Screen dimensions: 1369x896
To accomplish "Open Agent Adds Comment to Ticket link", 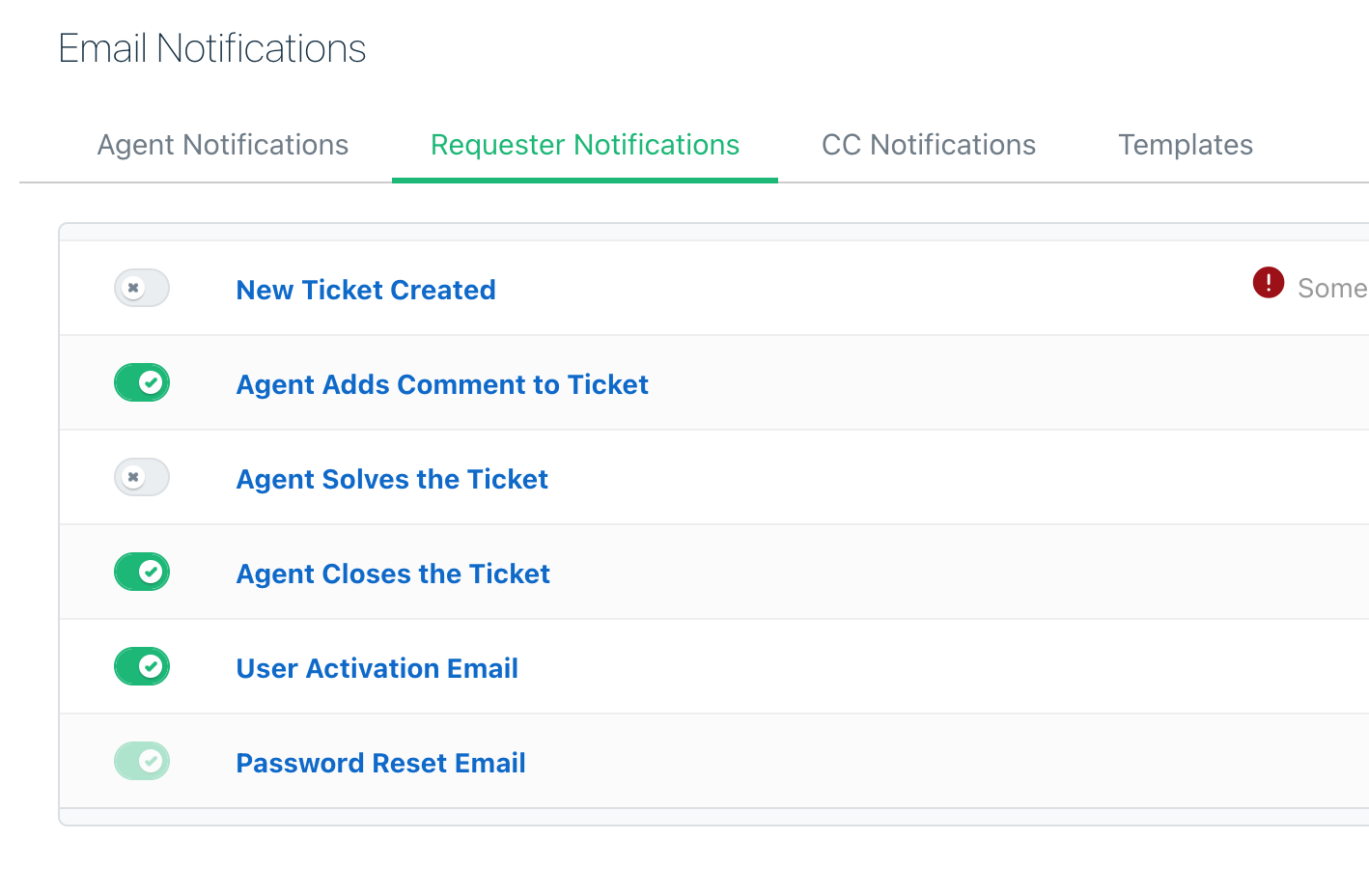I will click(x=442, y=384).
